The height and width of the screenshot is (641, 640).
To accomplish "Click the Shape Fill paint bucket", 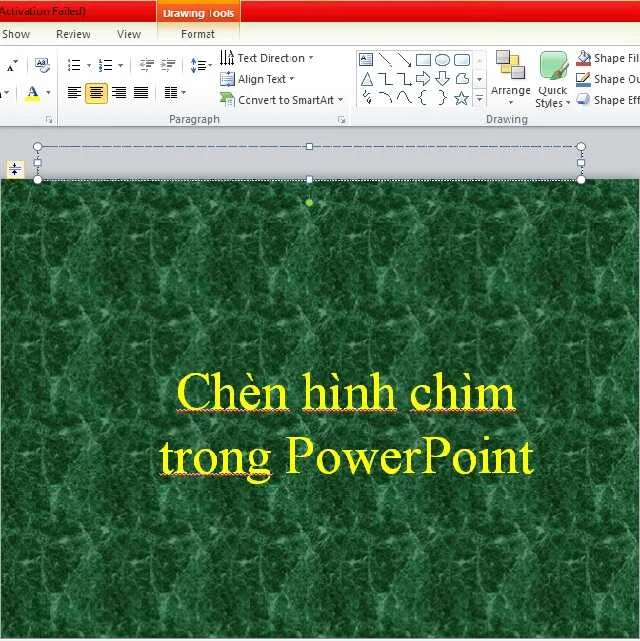I will 583,58.
